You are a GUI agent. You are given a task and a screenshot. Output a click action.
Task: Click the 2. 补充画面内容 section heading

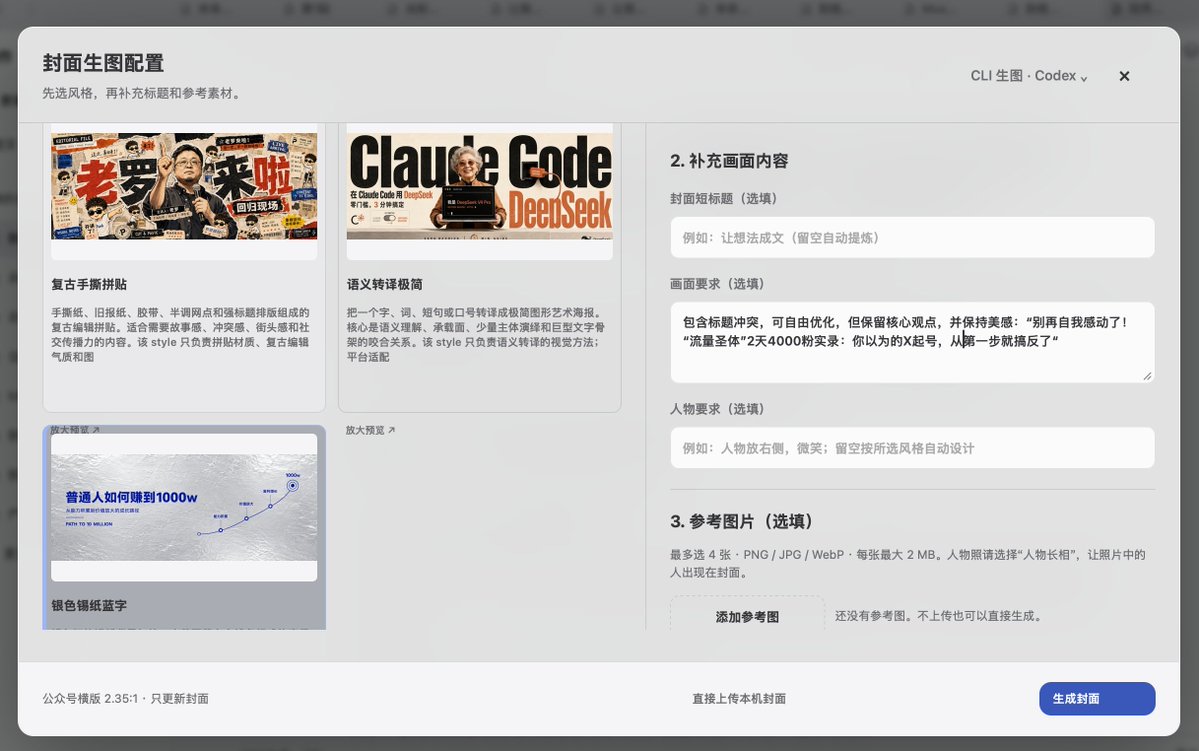click(729, 161)
